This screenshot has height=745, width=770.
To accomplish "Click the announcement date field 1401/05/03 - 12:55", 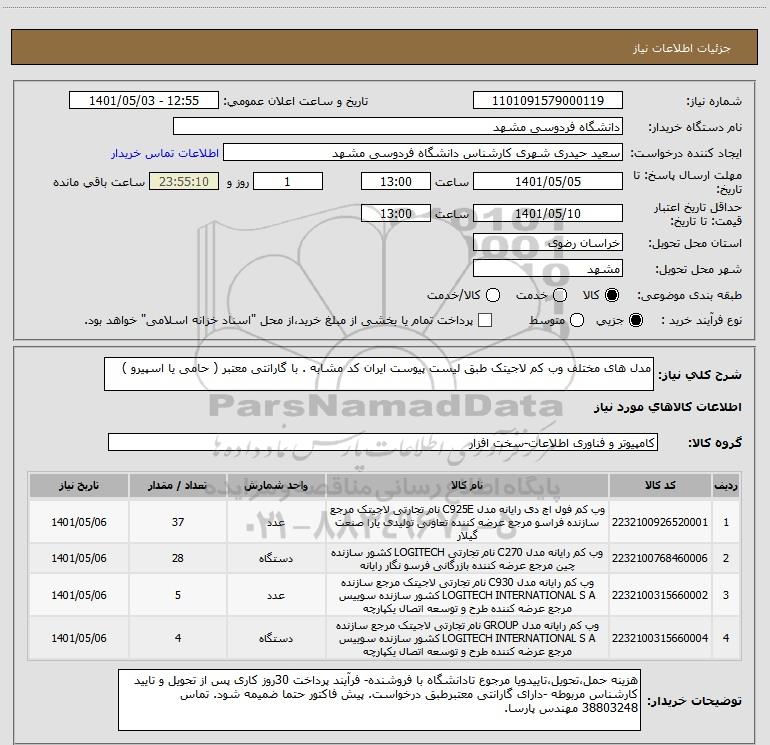I will coord(144,100).
